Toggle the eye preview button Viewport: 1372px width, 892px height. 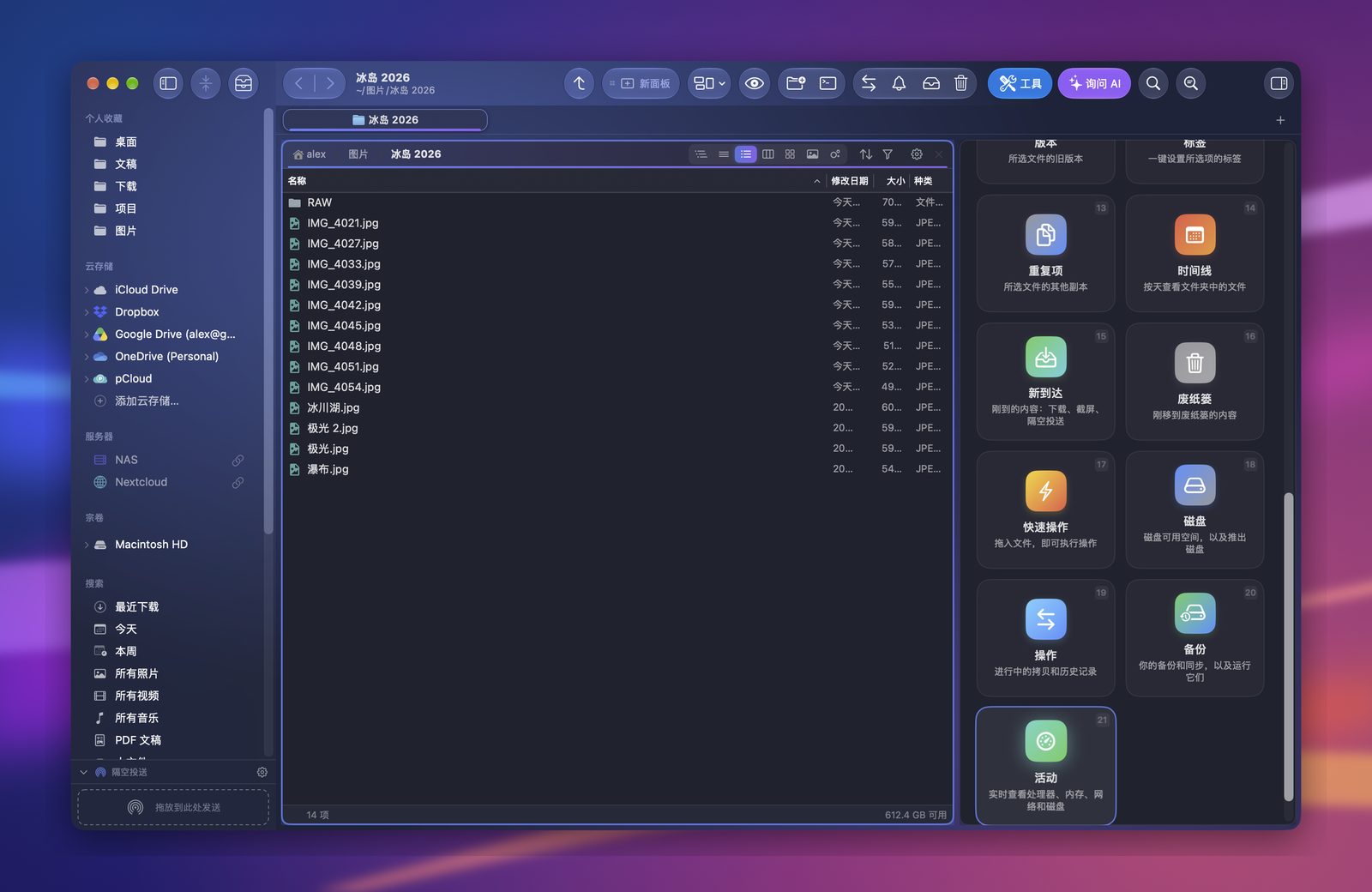(755, 83)
